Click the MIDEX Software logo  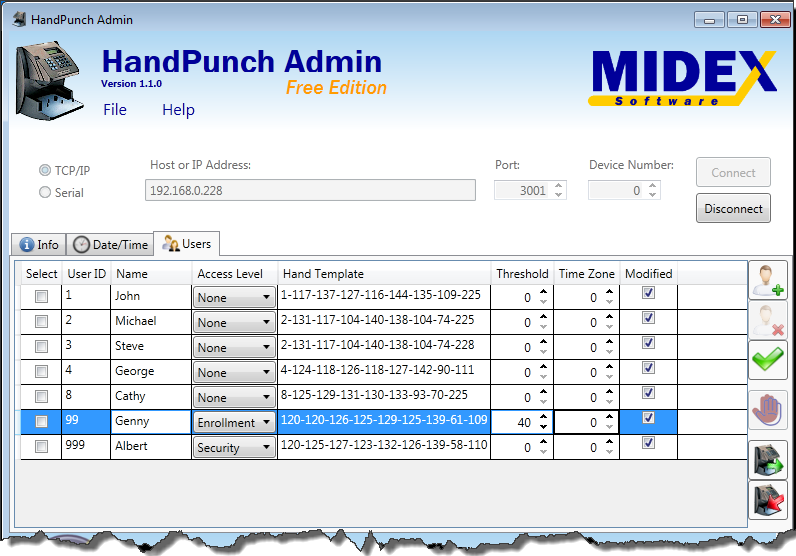coord(683,78)
